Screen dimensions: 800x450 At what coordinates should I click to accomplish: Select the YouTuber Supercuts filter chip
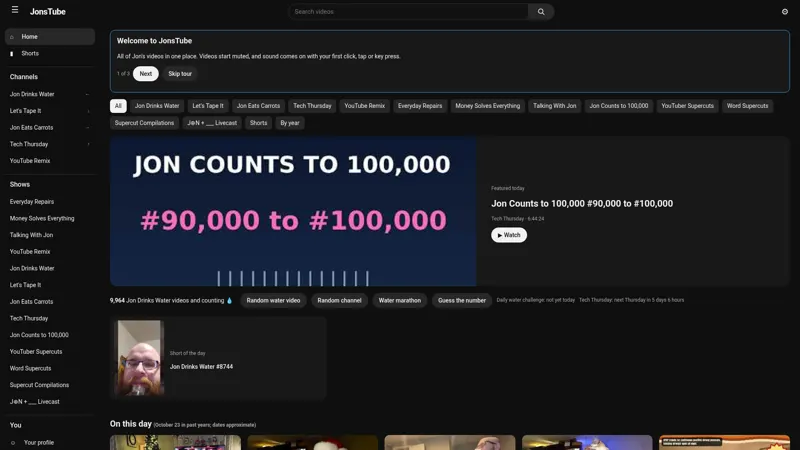[x=687, y=106]
